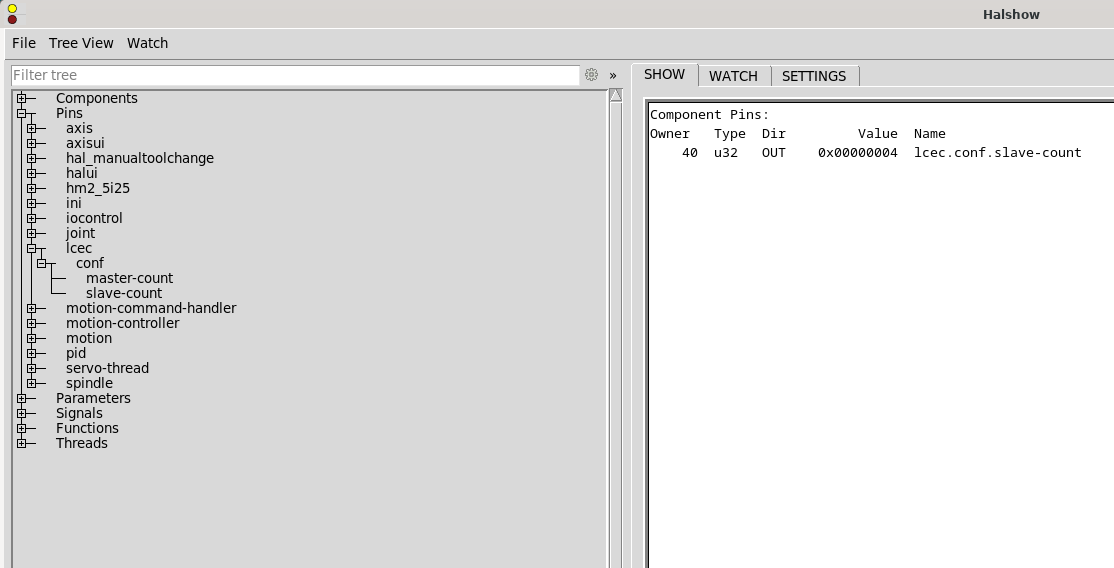Click the yellow window control dot

point(12,9)
